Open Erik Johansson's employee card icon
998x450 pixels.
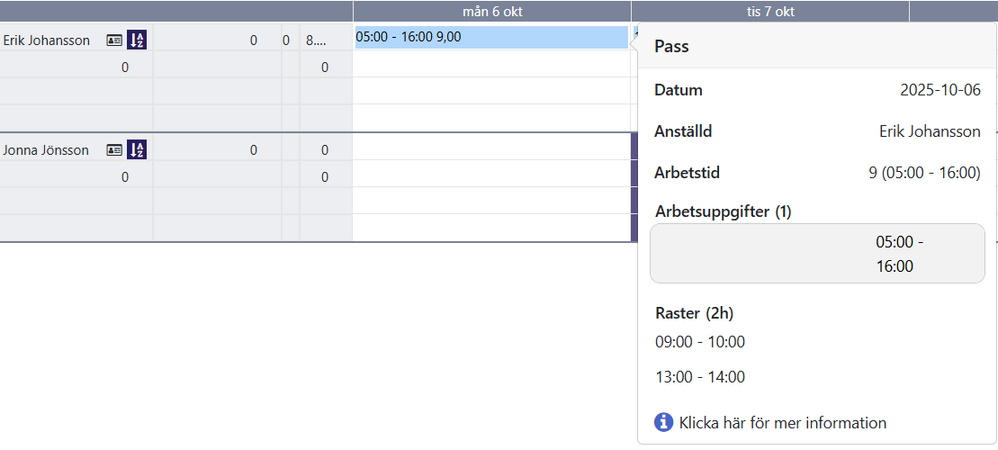(x=114, y=41)
